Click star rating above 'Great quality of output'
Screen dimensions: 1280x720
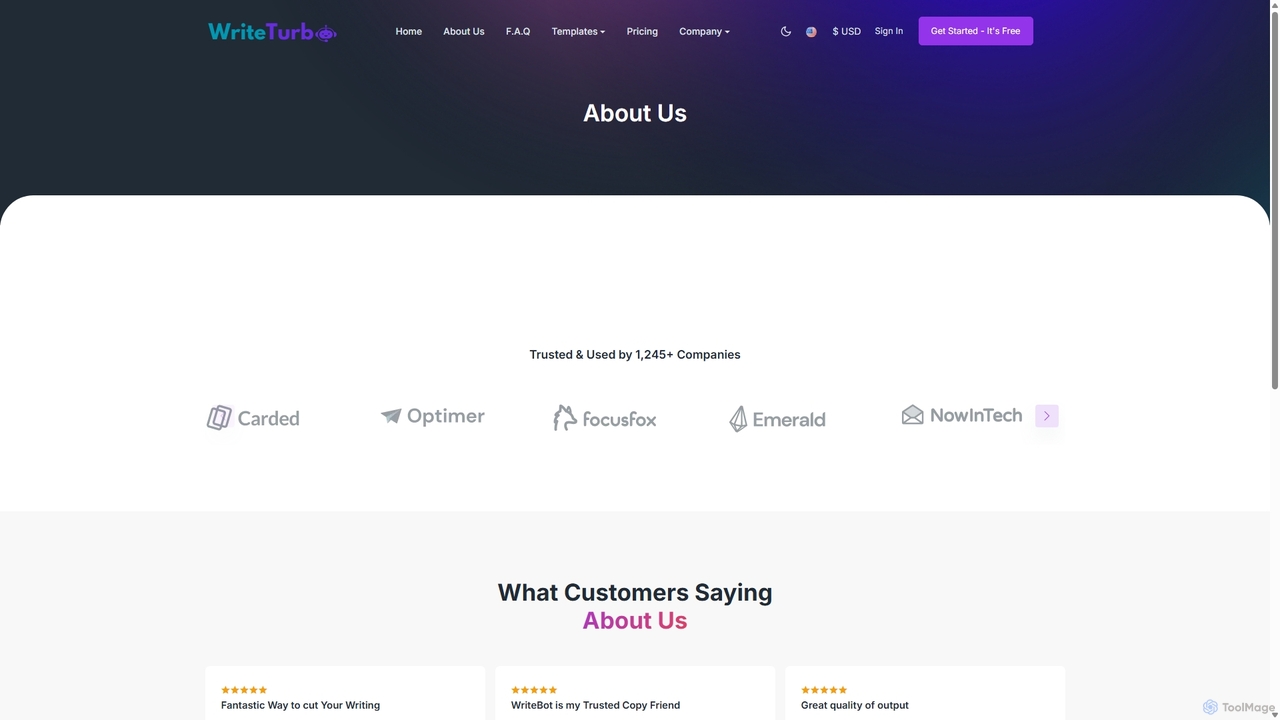[824, 690]
